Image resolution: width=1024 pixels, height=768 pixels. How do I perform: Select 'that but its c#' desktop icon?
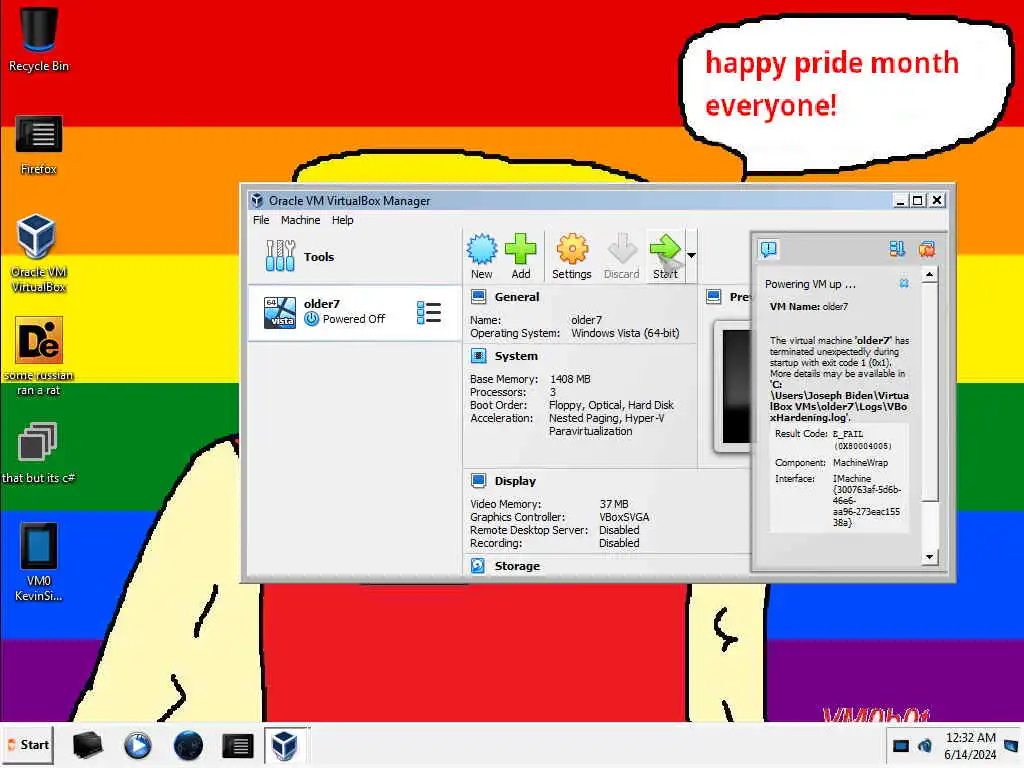(39, 453)
